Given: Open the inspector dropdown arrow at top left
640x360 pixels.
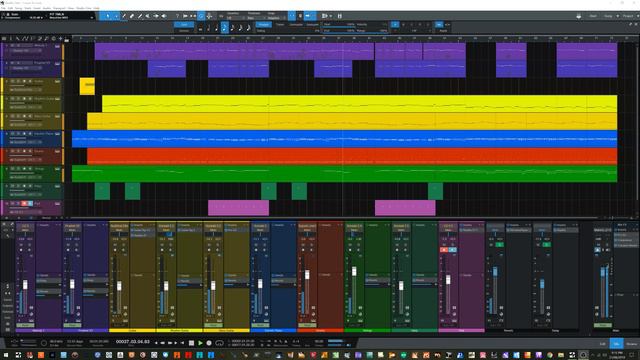Looking at the screenshot, I should (x=91, y=18).
